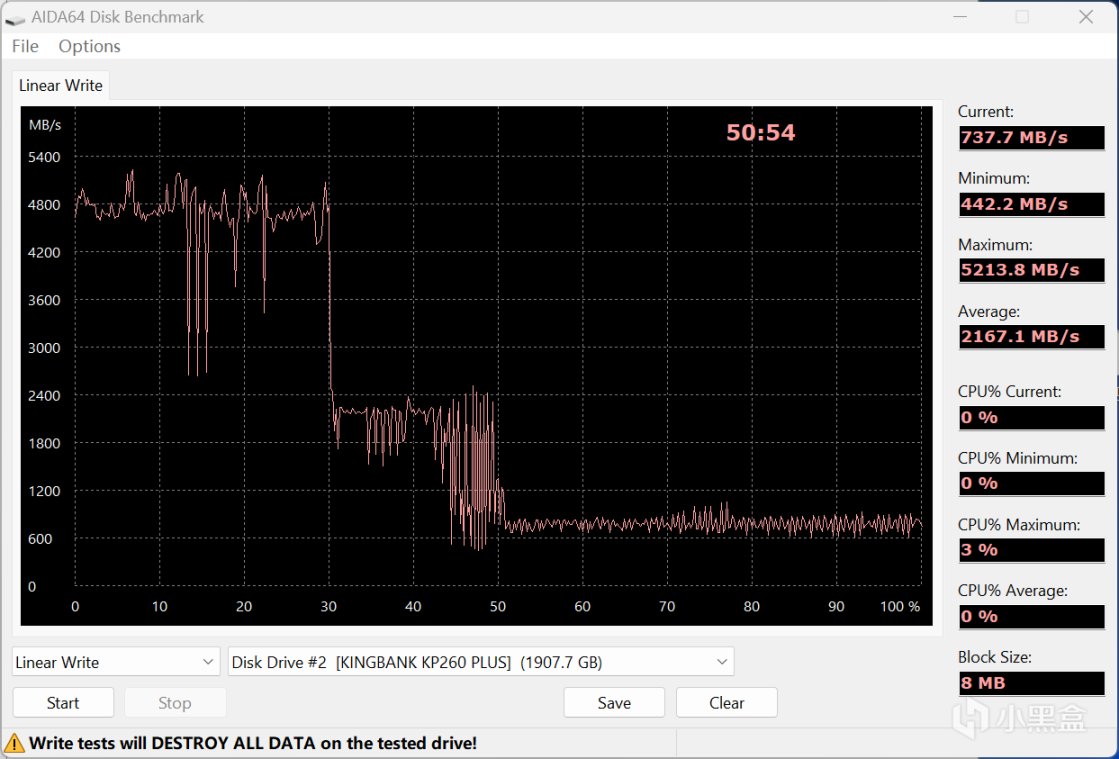Click the MB/s axis label on graph
Viewport: 1119px width, 759px height.
click(45, 126)
